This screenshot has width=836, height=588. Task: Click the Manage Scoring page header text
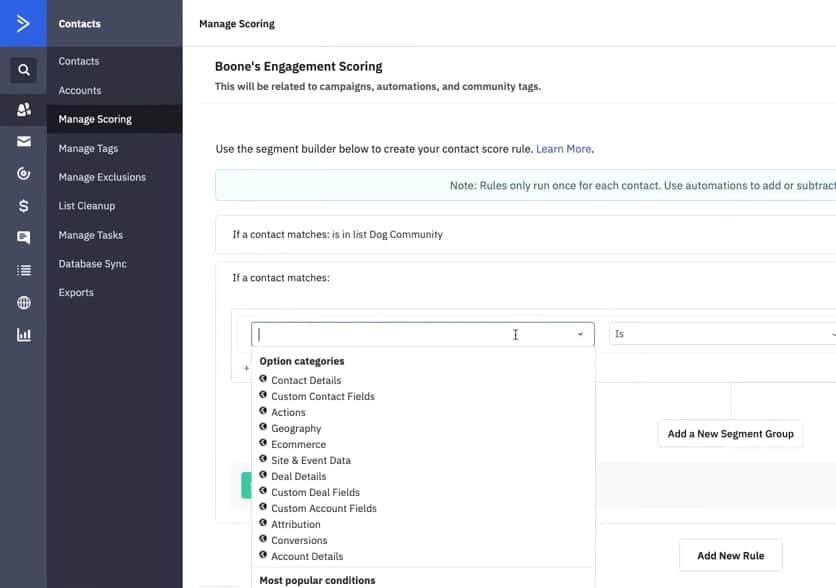237,24
